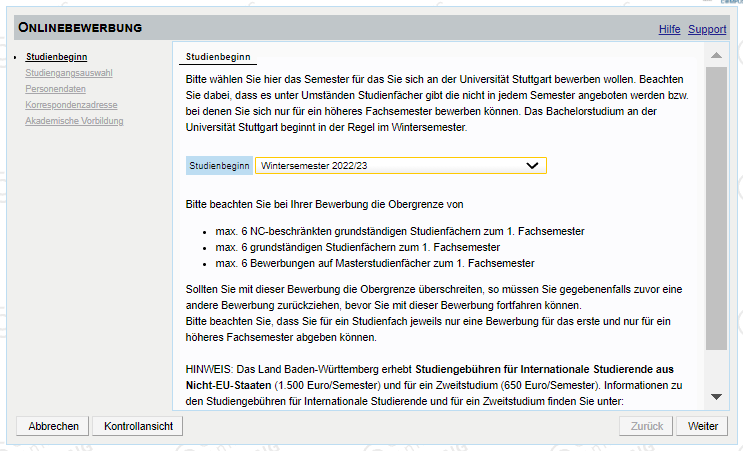Open the Kontrollansicht view
Viewport: 743px width, 451px height.
coord(138,426)
